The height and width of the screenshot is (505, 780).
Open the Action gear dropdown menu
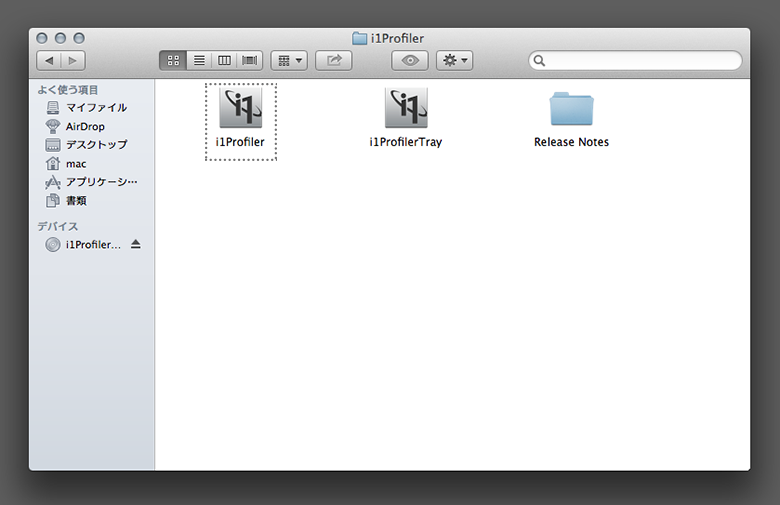[x=454, y=61]
